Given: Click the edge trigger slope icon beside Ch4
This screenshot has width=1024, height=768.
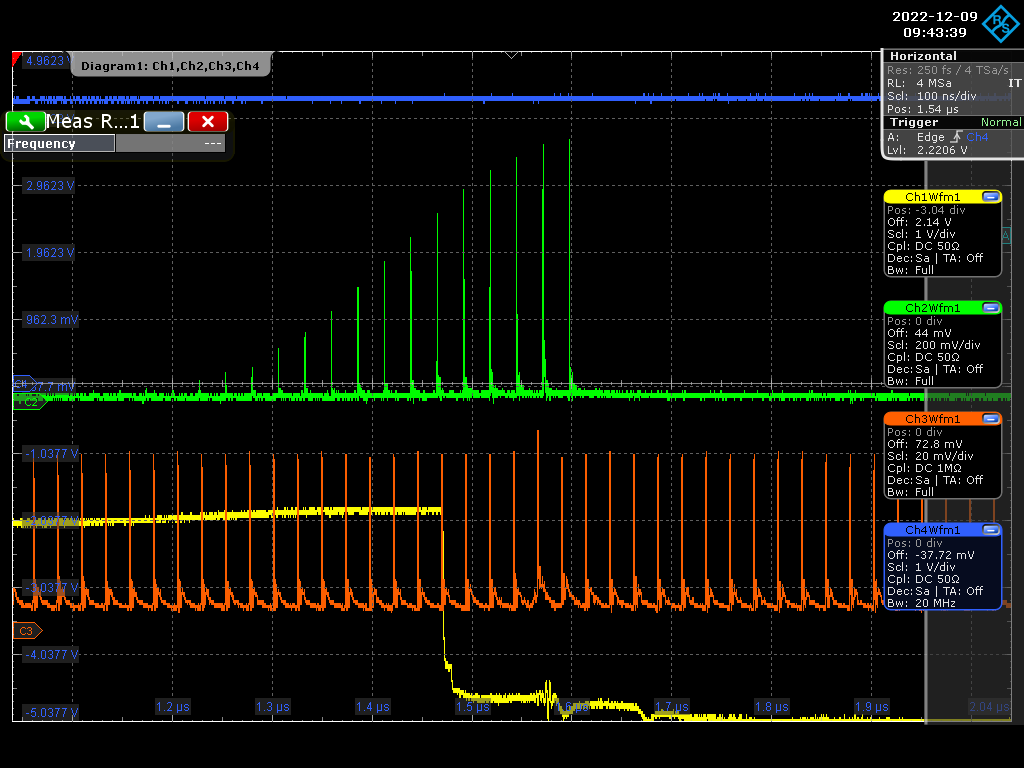Looking at the screenshot, I should pyautogui.click(x=955, y=137).
